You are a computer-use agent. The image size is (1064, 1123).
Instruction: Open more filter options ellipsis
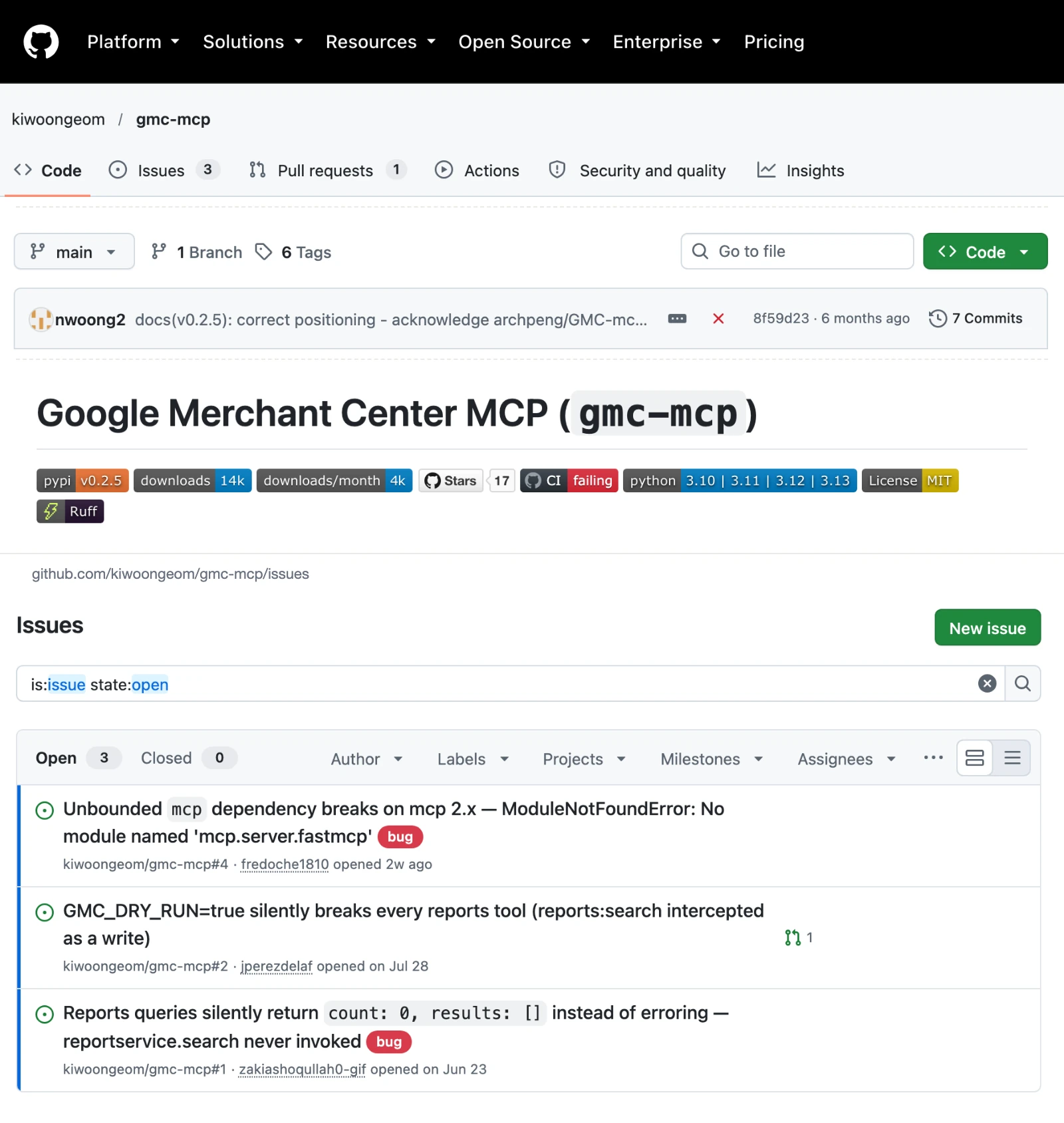click(934, 758)
